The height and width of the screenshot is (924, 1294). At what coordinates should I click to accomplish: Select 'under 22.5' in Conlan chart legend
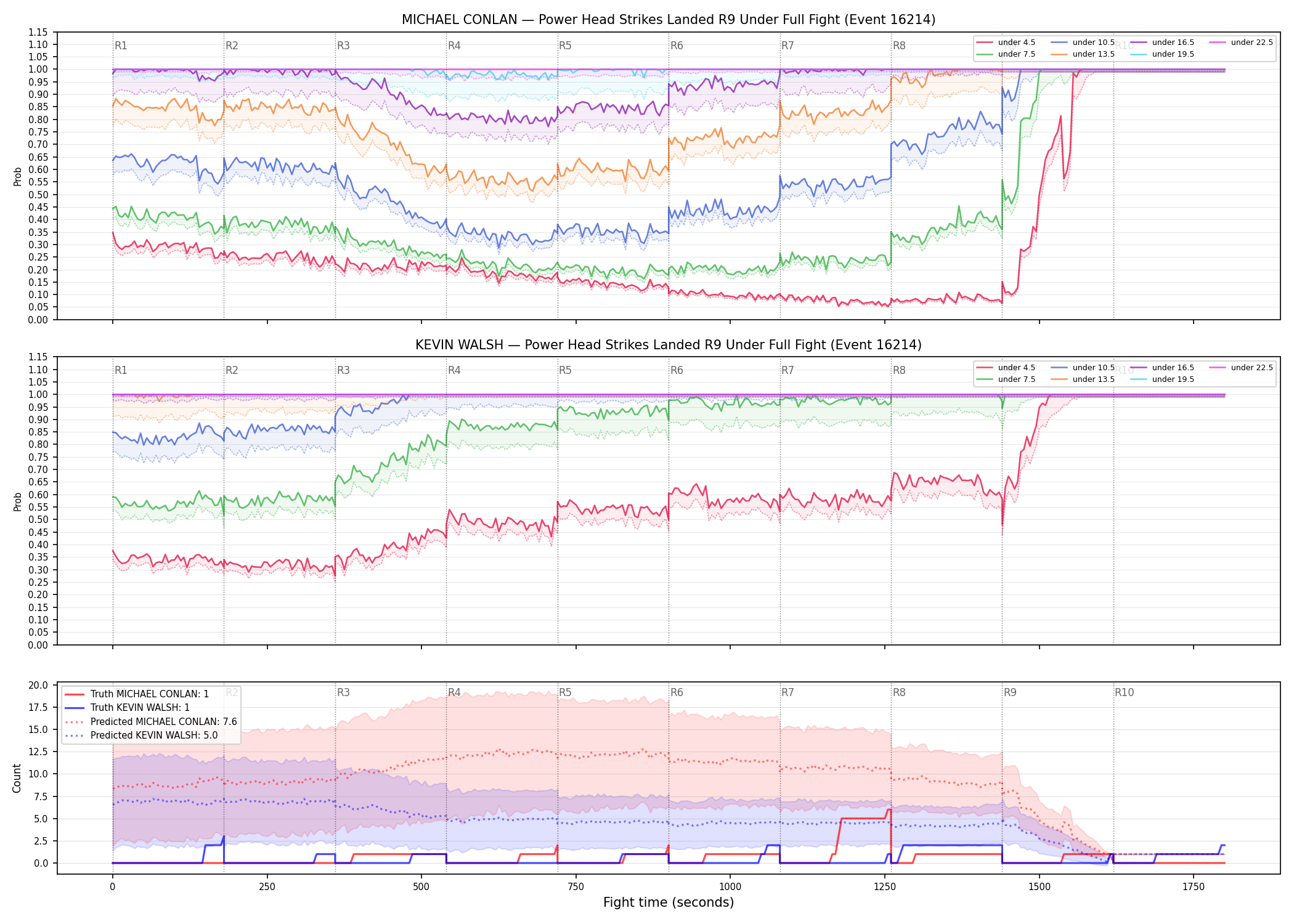point(1242,43)
